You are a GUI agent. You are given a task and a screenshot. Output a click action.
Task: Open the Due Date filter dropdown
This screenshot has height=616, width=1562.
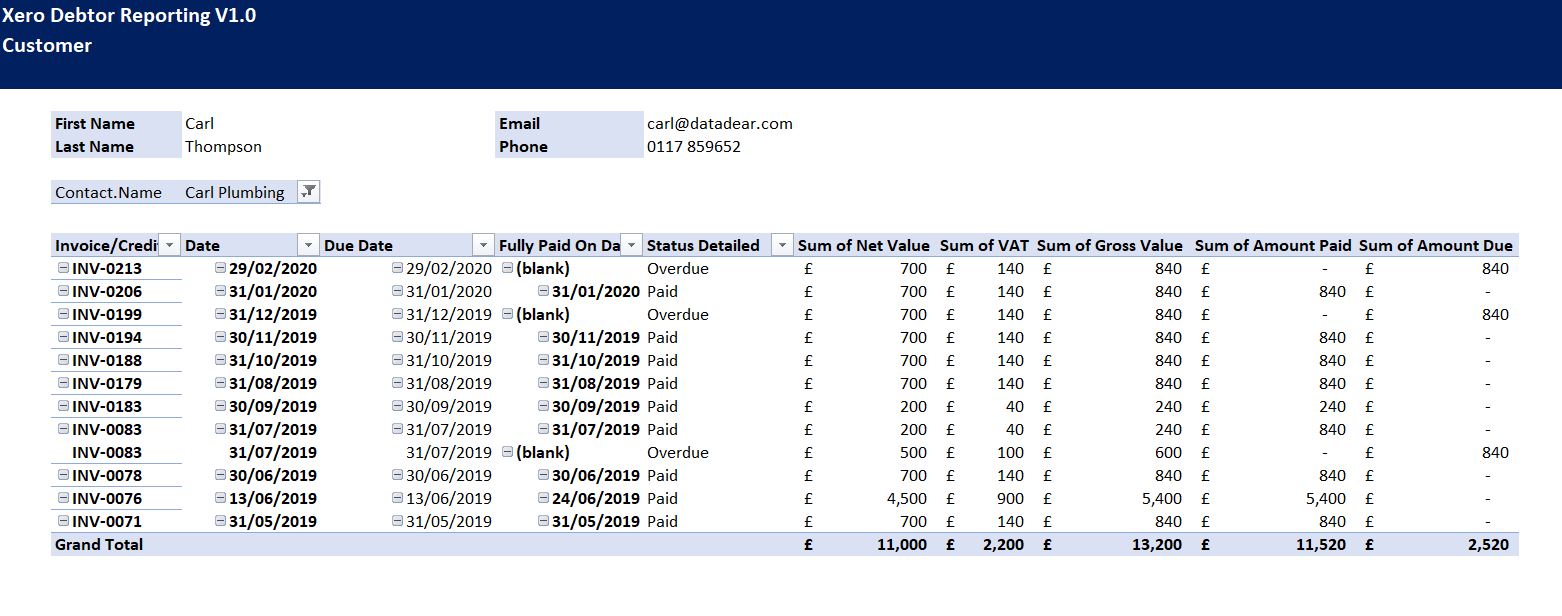point(483,245)
